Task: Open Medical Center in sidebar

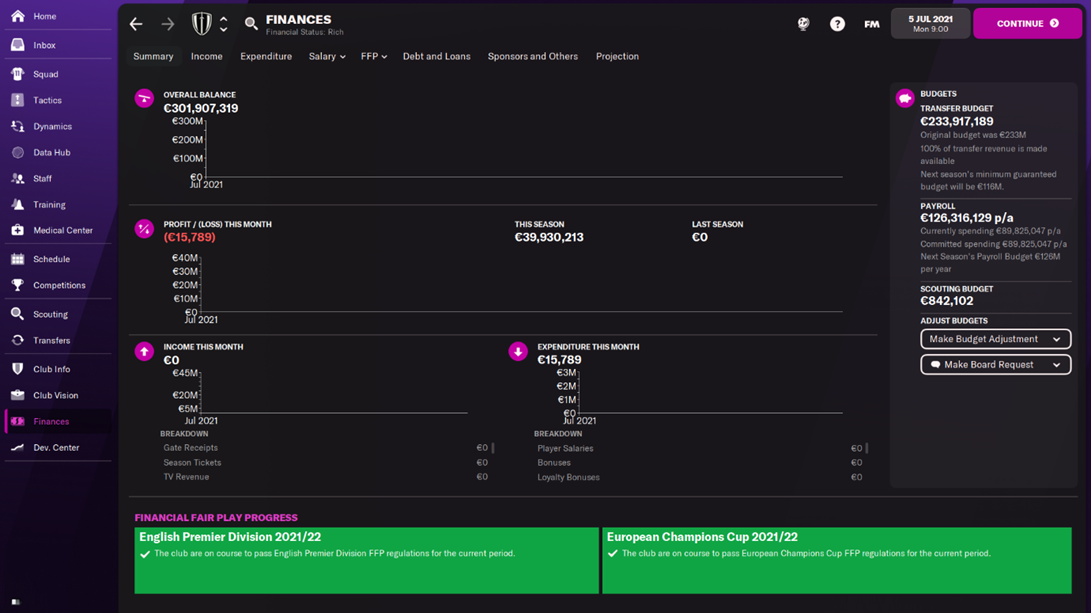Action: [62, 230]
